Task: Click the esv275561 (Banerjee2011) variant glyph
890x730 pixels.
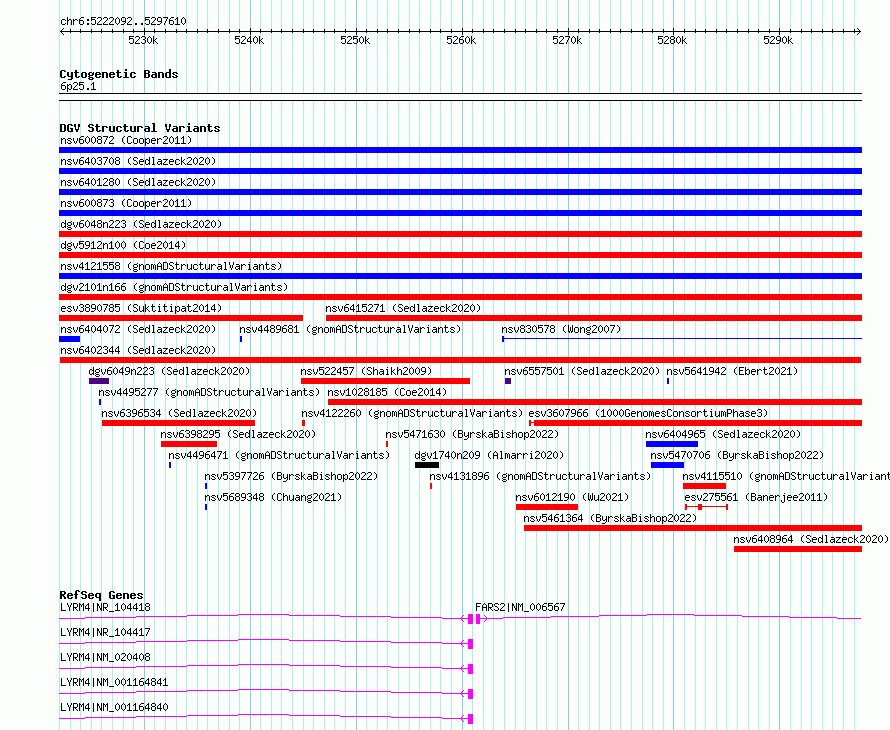Action: click(x=706, y=507)
